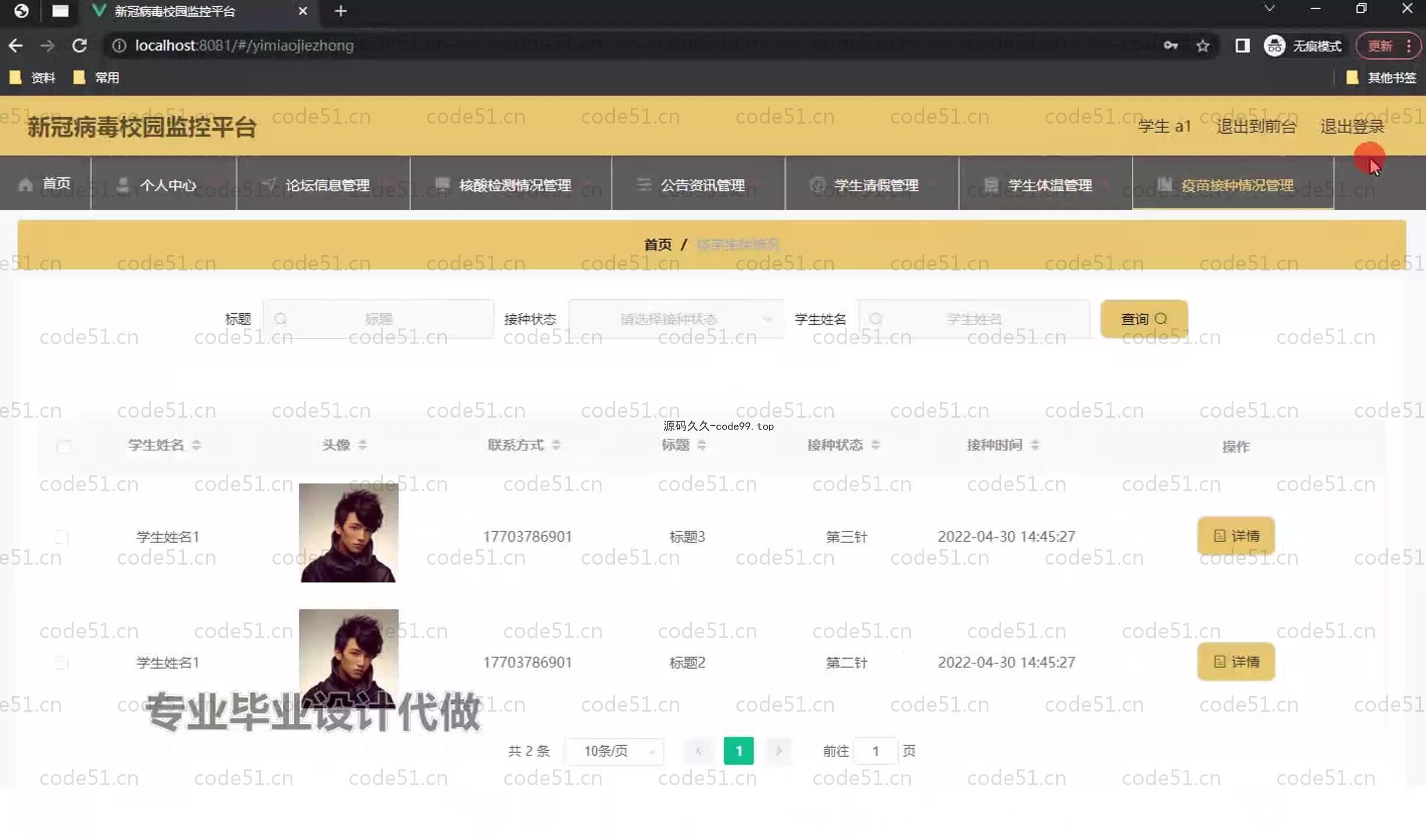Viewport: 1426px width, 840px height.
Task: Toggle the select-all checkbox in table header
Action: 63,447
